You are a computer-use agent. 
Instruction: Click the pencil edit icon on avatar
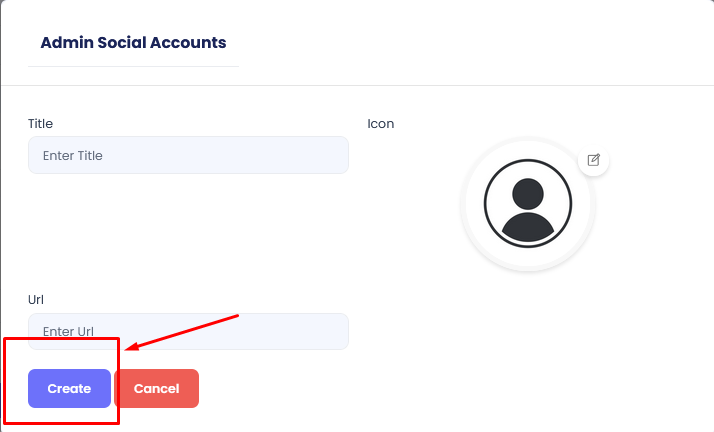(x=593, y=159)
